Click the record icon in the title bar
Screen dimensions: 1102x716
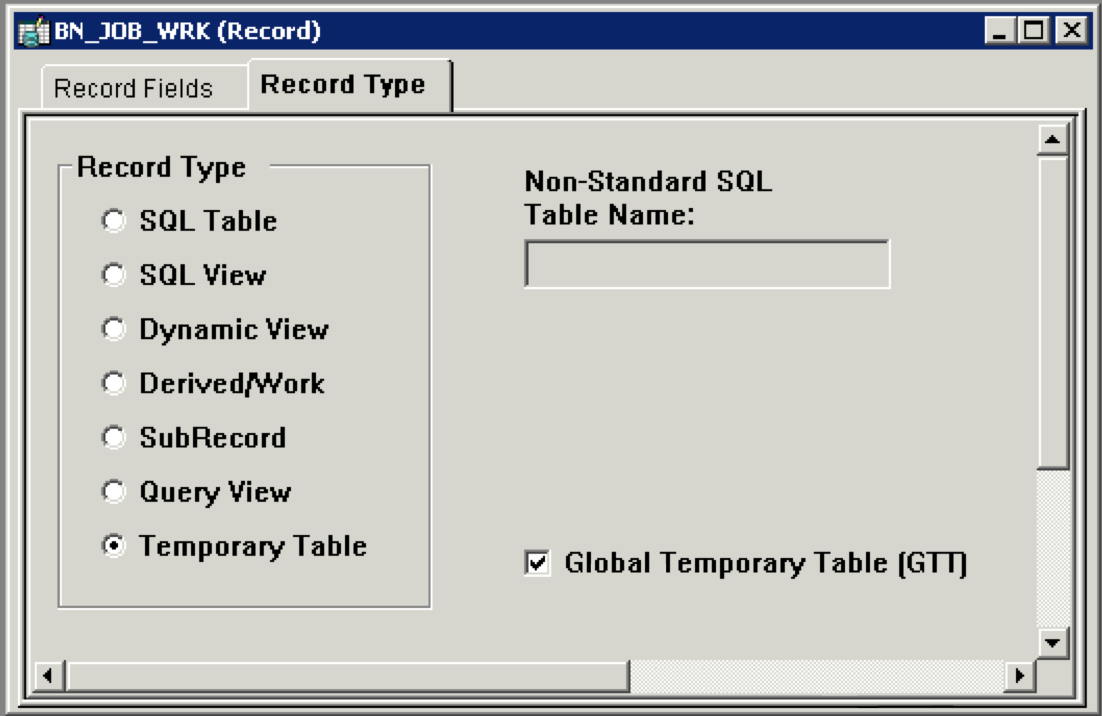[34, 30]
